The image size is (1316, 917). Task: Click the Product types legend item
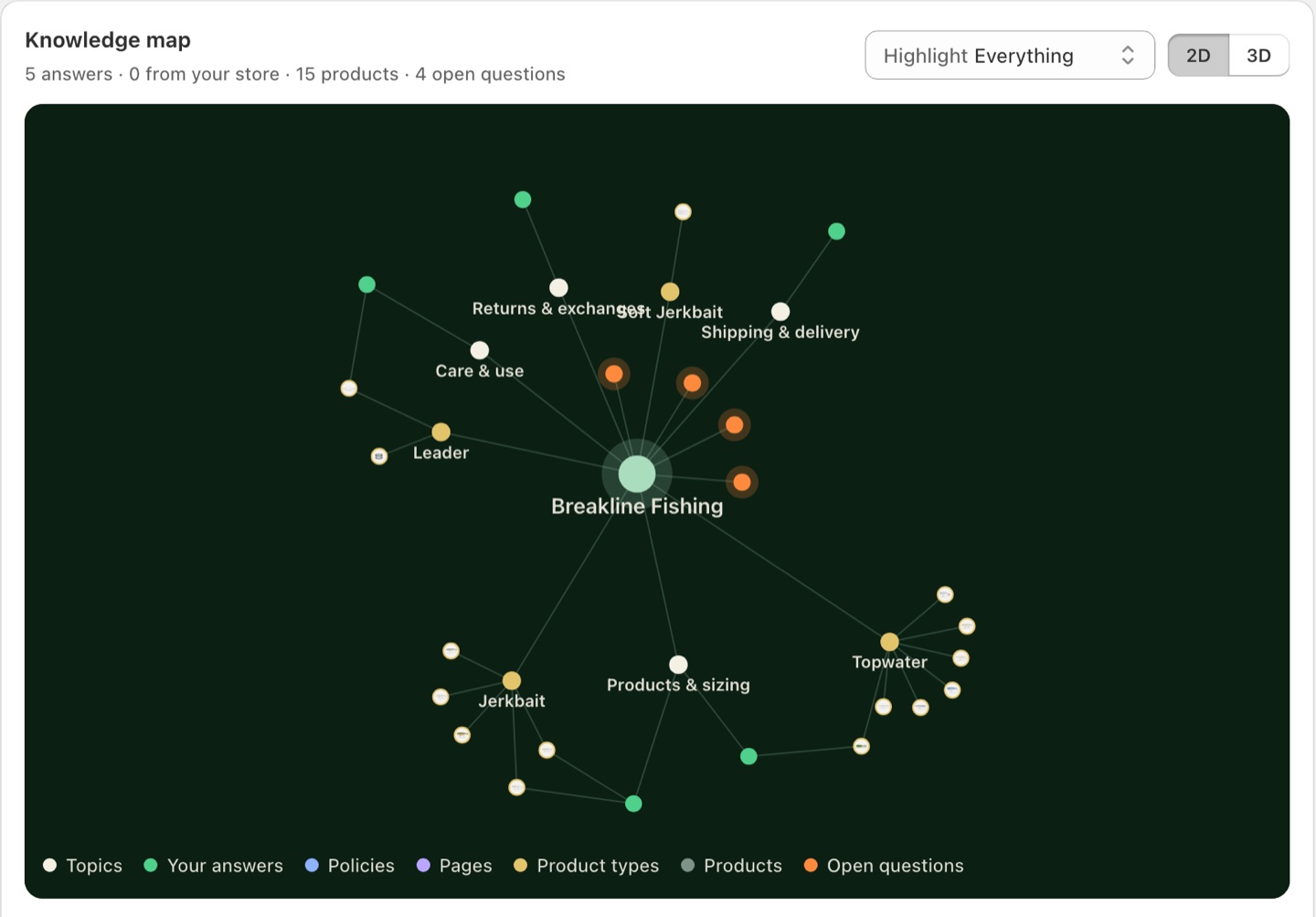(587, 866)
